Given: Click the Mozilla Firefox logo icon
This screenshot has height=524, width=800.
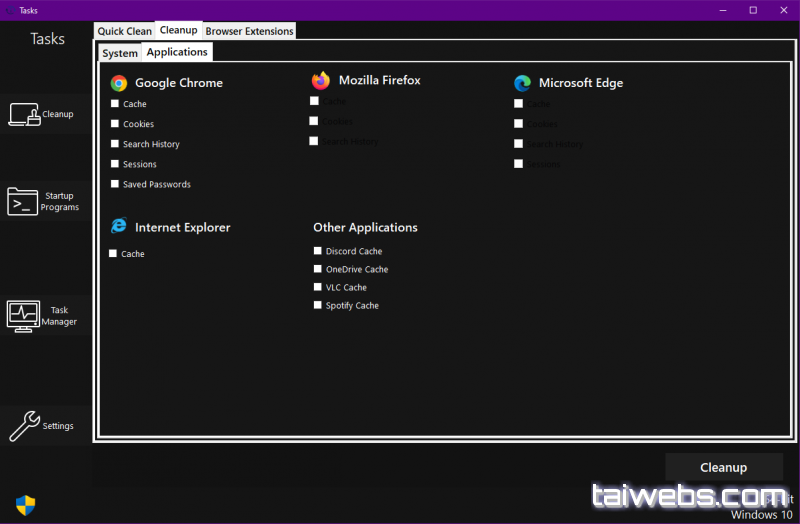Looking at the screenshot, I should tap(321, 80).
